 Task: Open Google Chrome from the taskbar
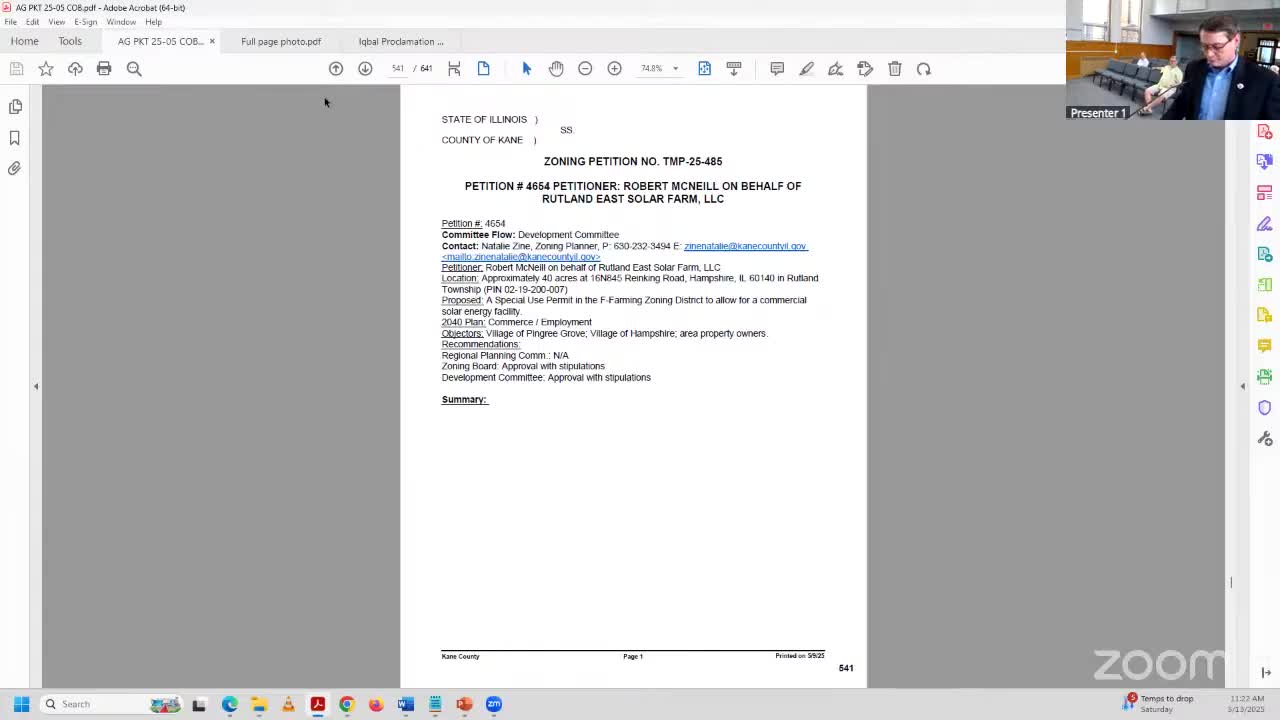coord(347,704)
